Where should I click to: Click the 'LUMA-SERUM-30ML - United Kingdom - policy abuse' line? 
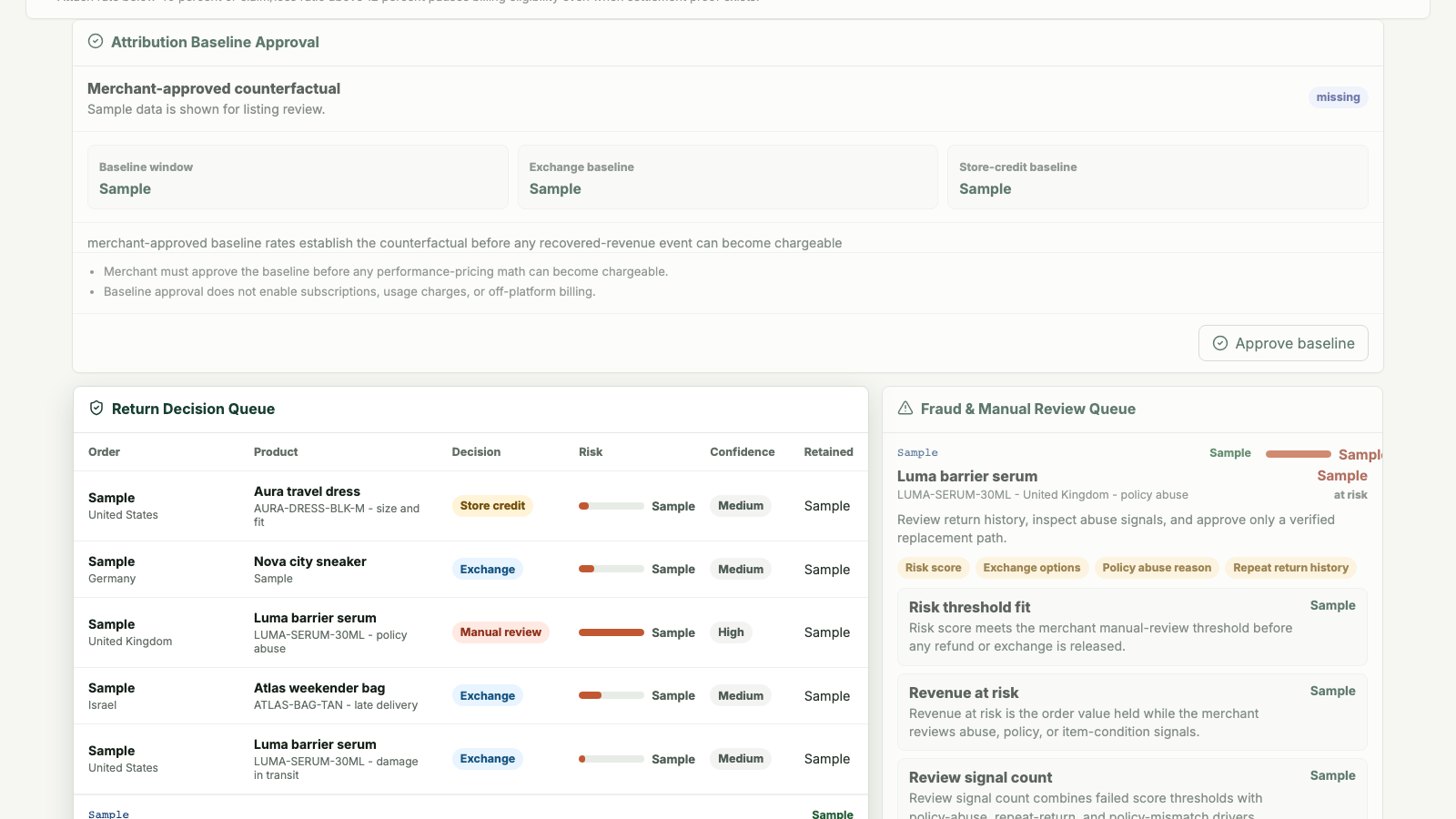(x=1043, y=495)
